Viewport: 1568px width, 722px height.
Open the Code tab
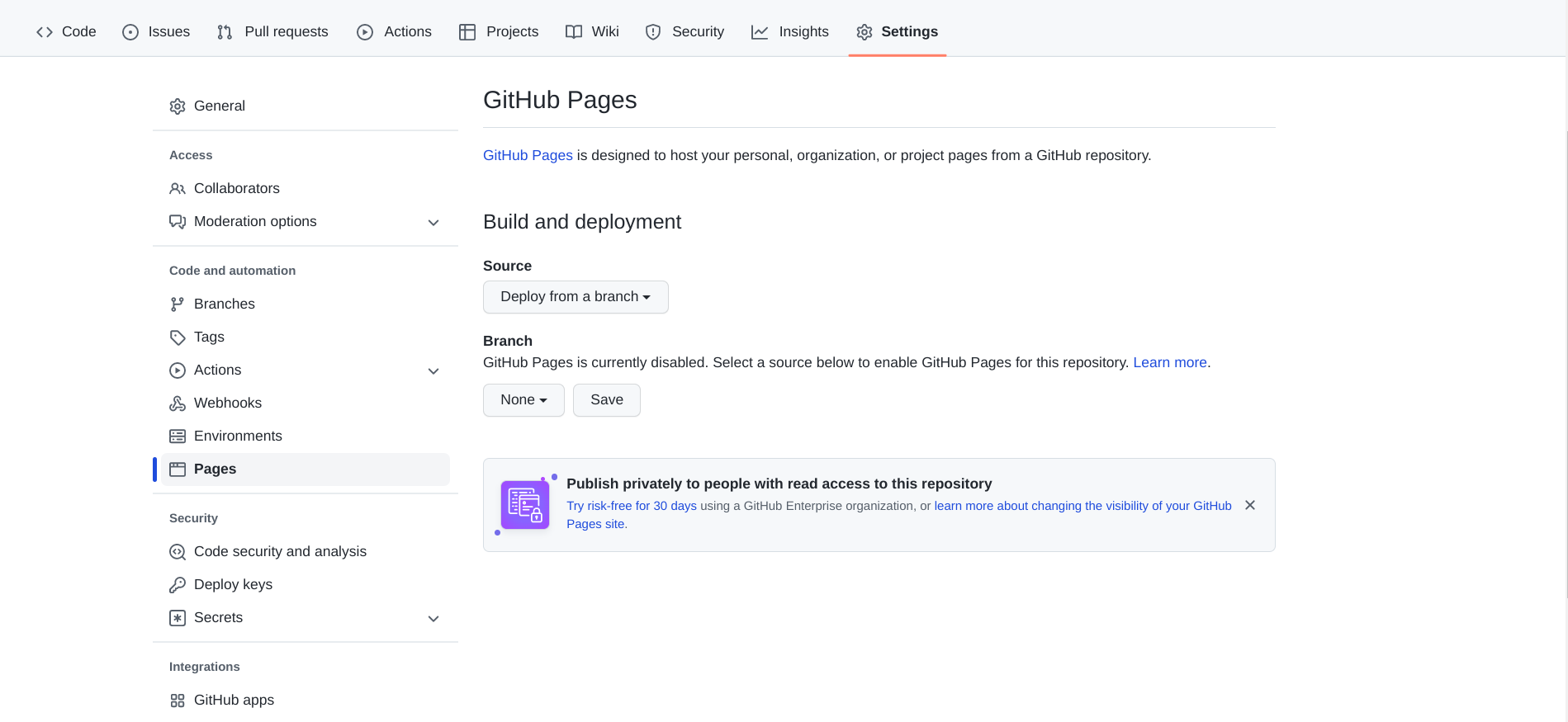pos(66,31)
